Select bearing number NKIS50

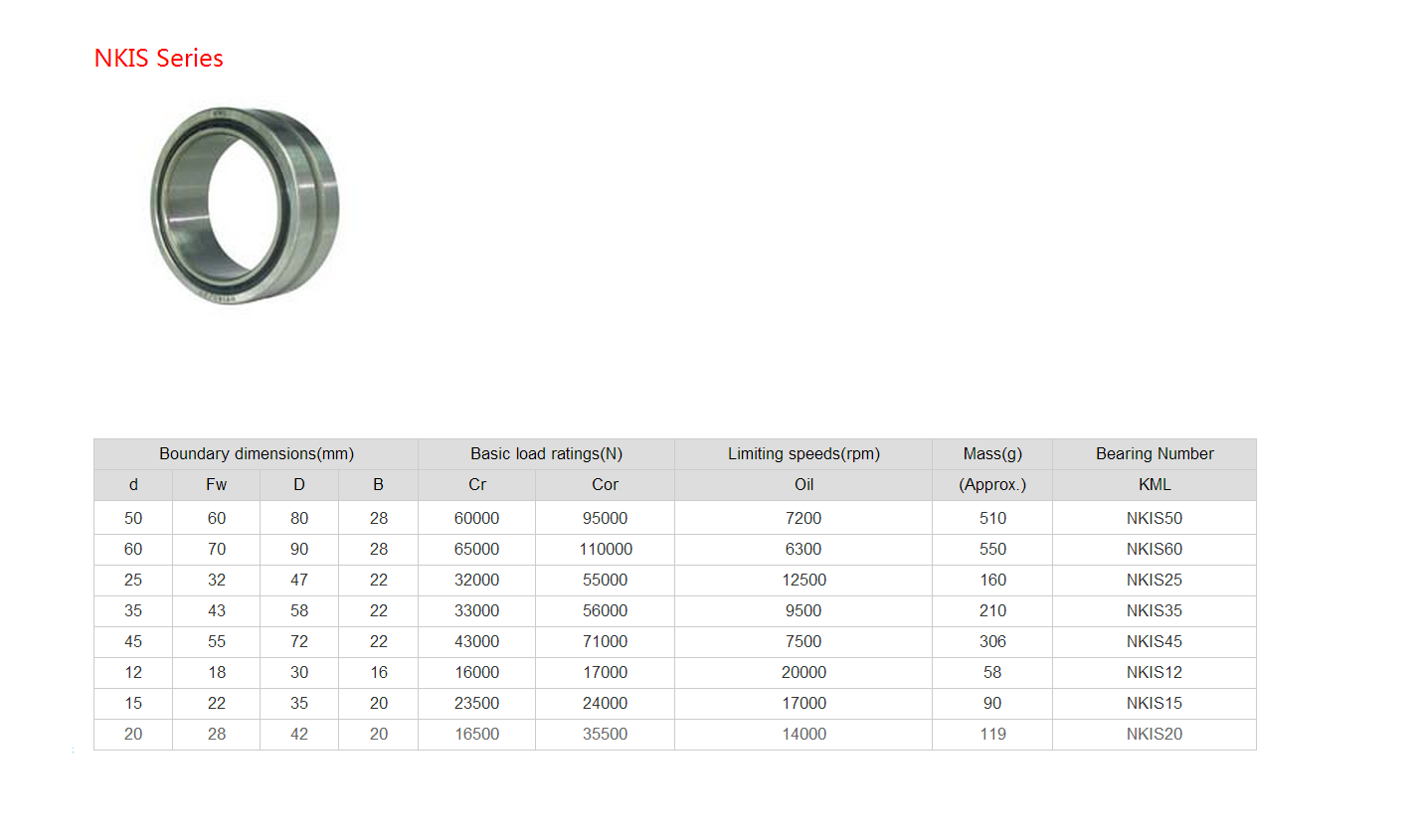1155,519
